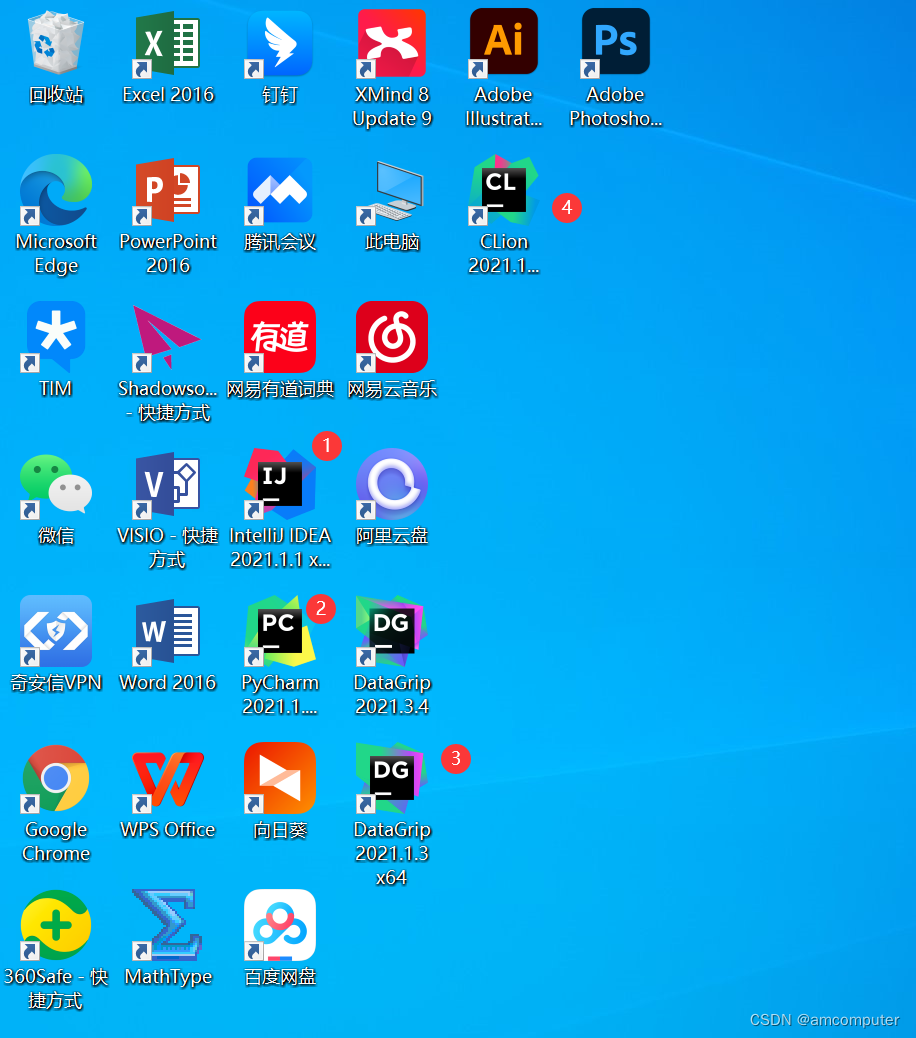
Task: Open CLion 2021.1 shortcut
Action: [x=504, y=191]
